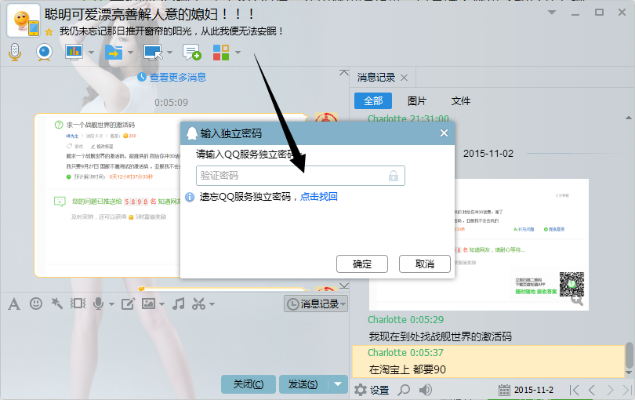This screenshot has width=635, height=400.
Task: Toggle the speaker sound icon
Action: coord(425,390)
